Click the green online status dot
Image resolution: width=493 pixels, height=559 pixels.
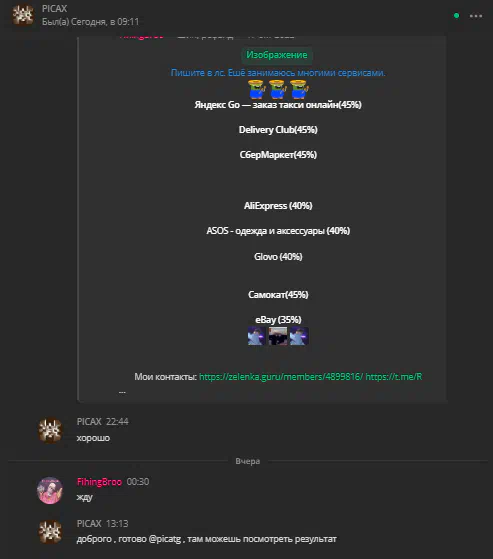456,16
